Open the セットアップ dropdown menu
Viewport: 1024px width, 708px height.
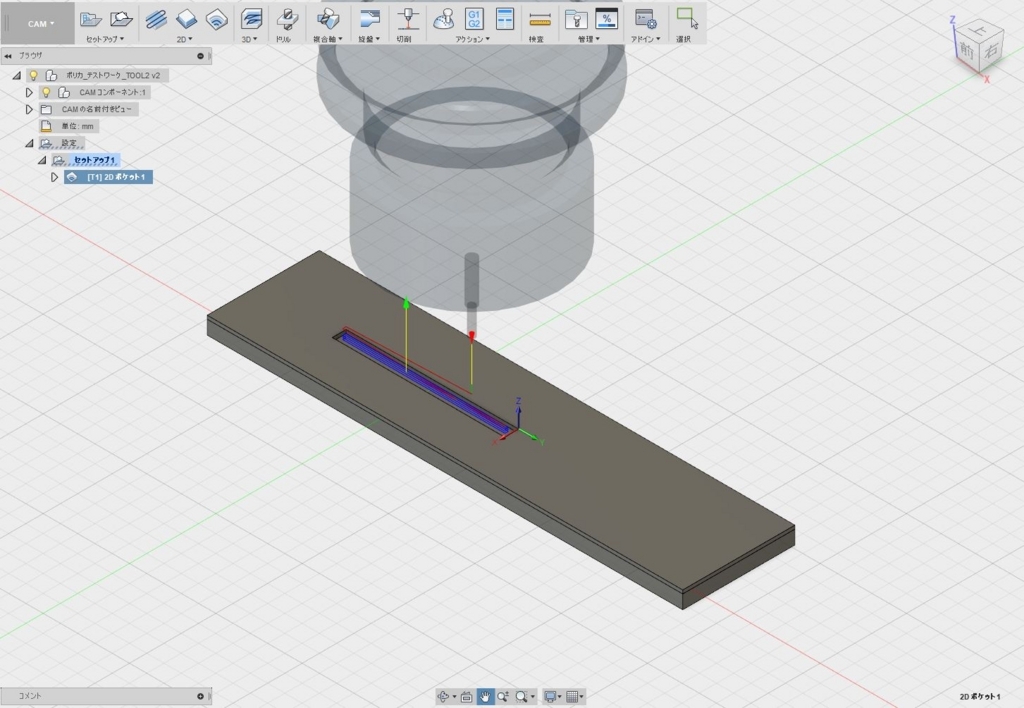105,39
